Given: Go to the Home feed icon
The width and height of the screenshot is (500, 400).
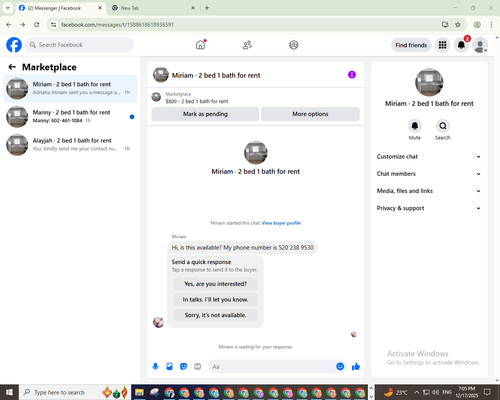Looking at the screenshot, I should [200, 45].
